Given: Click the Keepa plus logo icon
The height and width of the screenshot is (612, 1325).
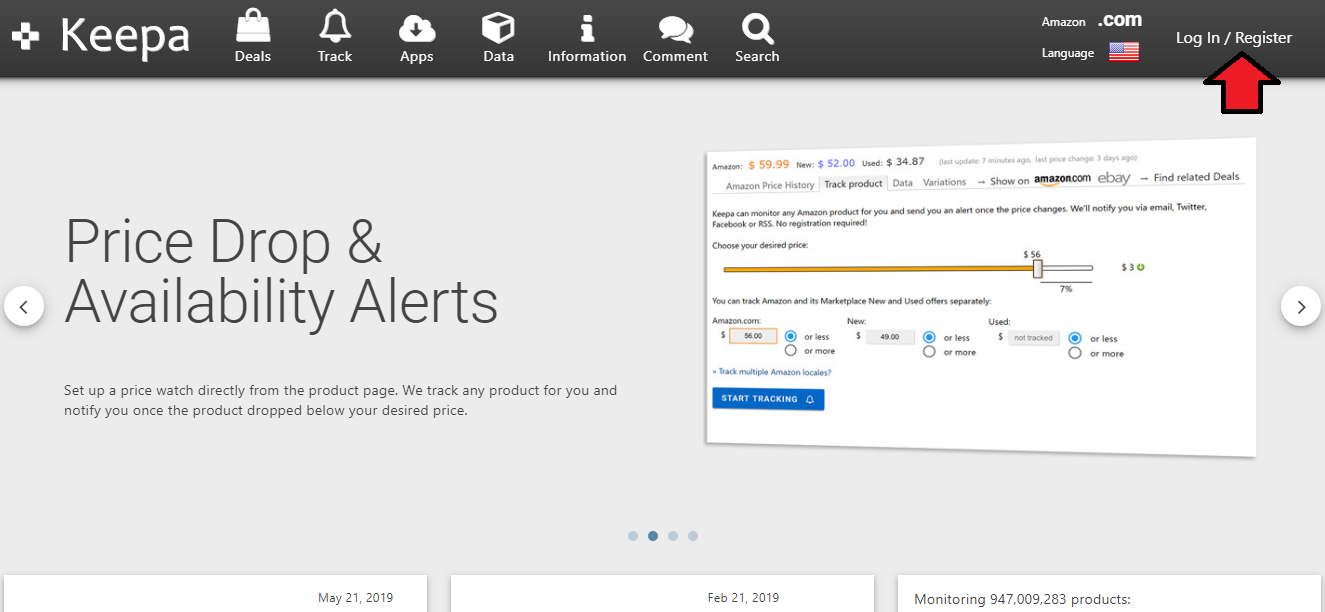Looking at the screenshot, I should [x=25, y=37].
